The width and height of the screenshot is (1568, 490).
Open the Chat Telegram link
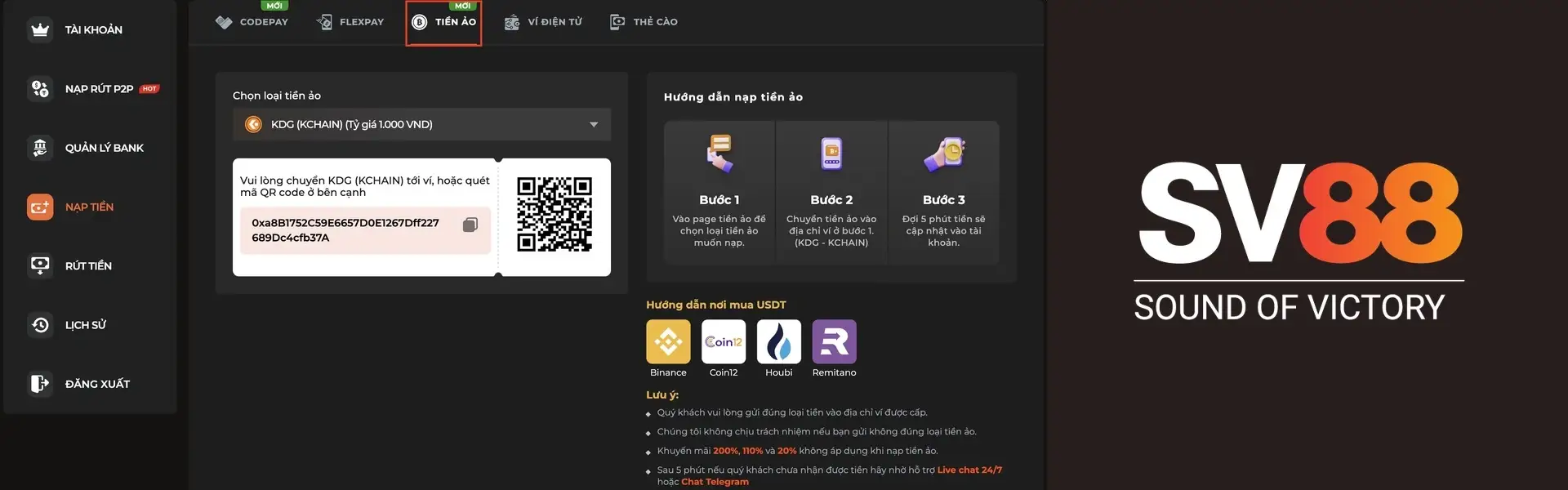click(x=715, y=482)
